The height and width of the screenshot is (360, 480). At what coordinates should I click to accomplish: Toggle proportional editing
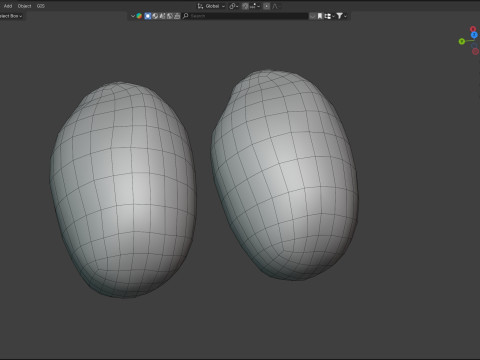tap(266, 6)
